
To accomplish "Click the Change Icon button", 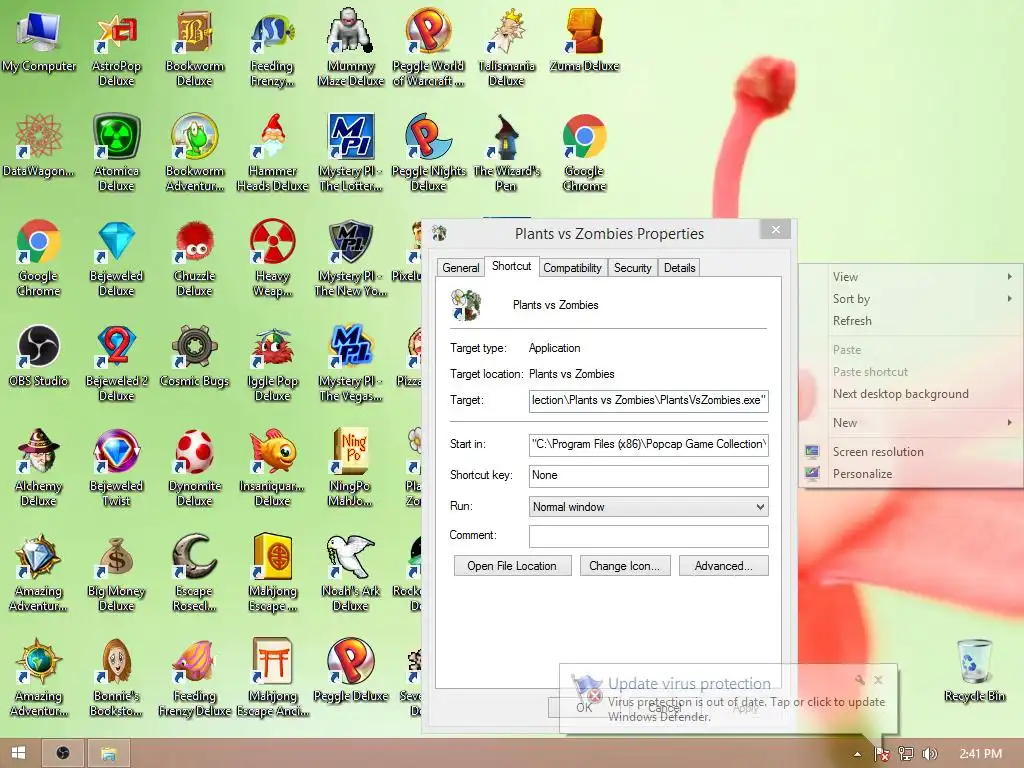I will click(x=624, y=566).
